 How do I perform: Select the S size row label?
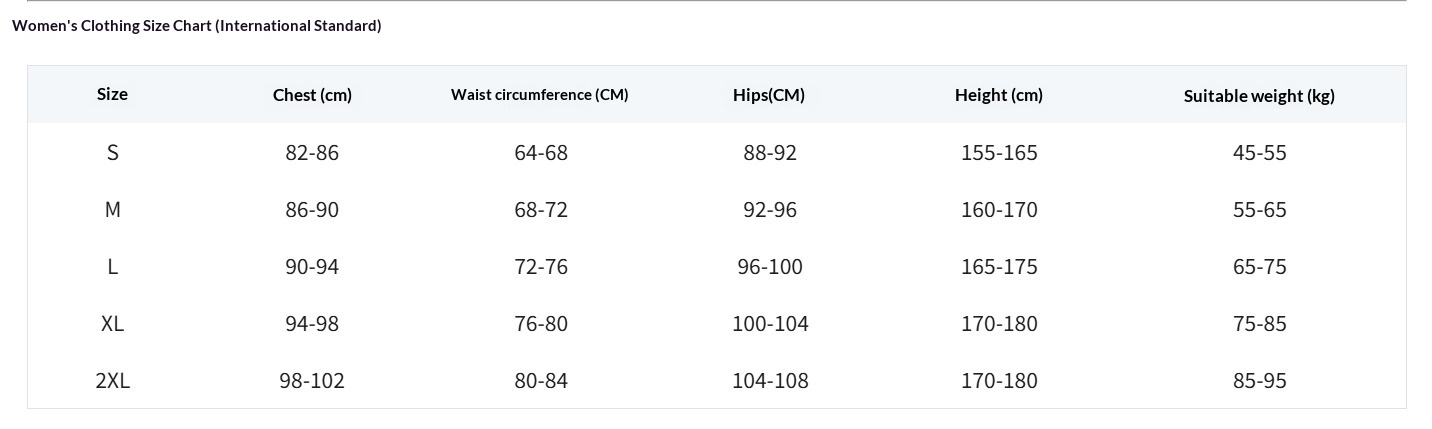(113, 152)
